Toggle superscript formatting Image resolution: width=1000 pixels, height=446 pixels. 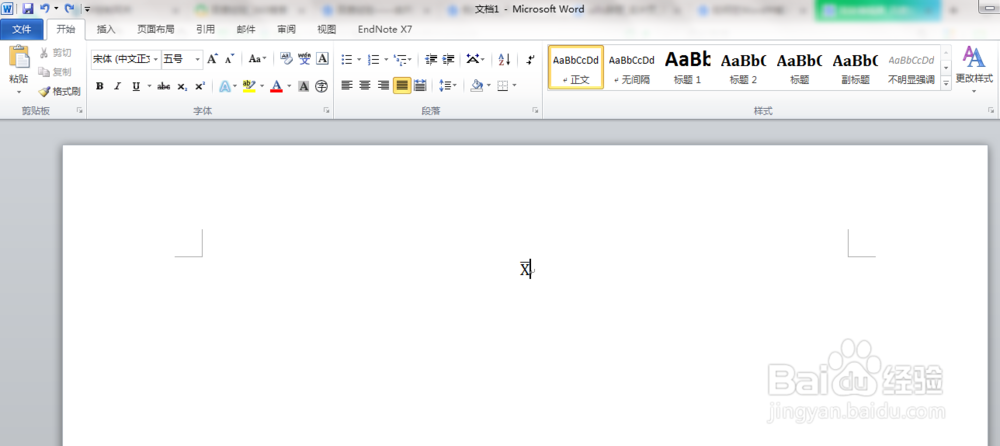(200, 86)
